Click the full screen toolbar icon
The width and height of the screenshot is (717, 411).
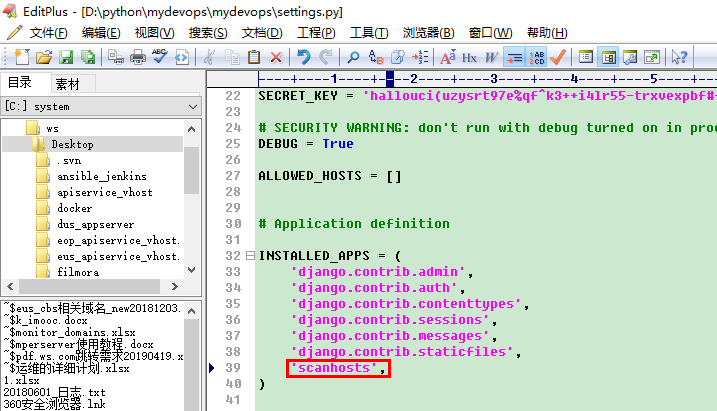click(x=652, y=57)
